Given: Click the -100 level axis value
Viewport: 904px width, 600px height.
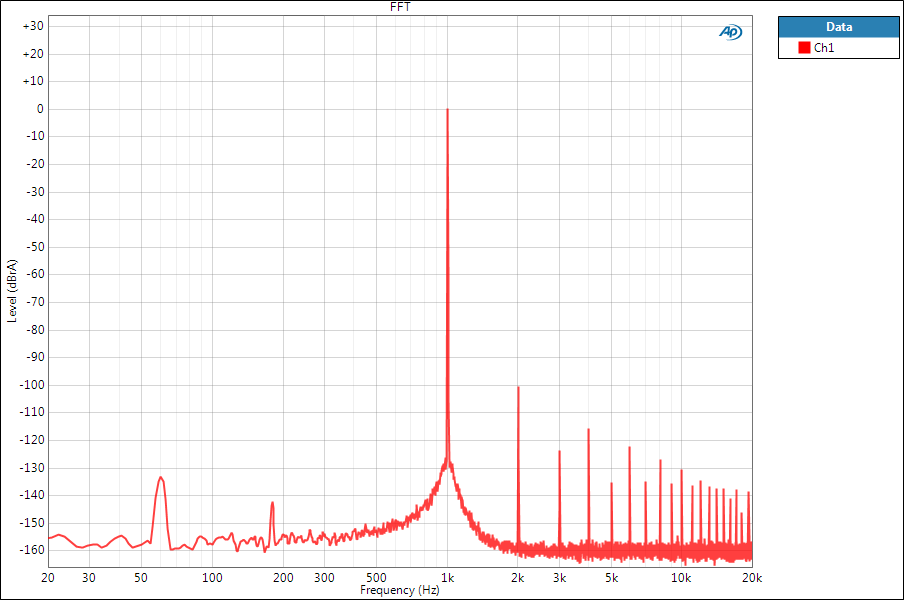Looking at the screenshot, I should pos(32,384).
